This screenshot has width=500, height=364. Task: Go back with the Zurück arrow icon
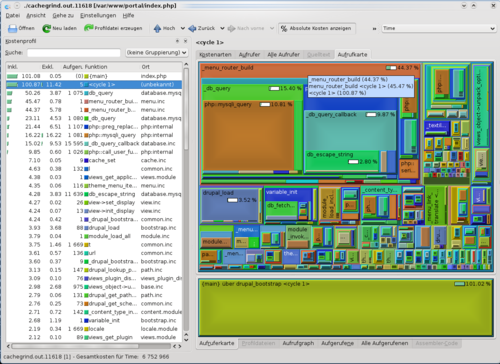(192, 28)
